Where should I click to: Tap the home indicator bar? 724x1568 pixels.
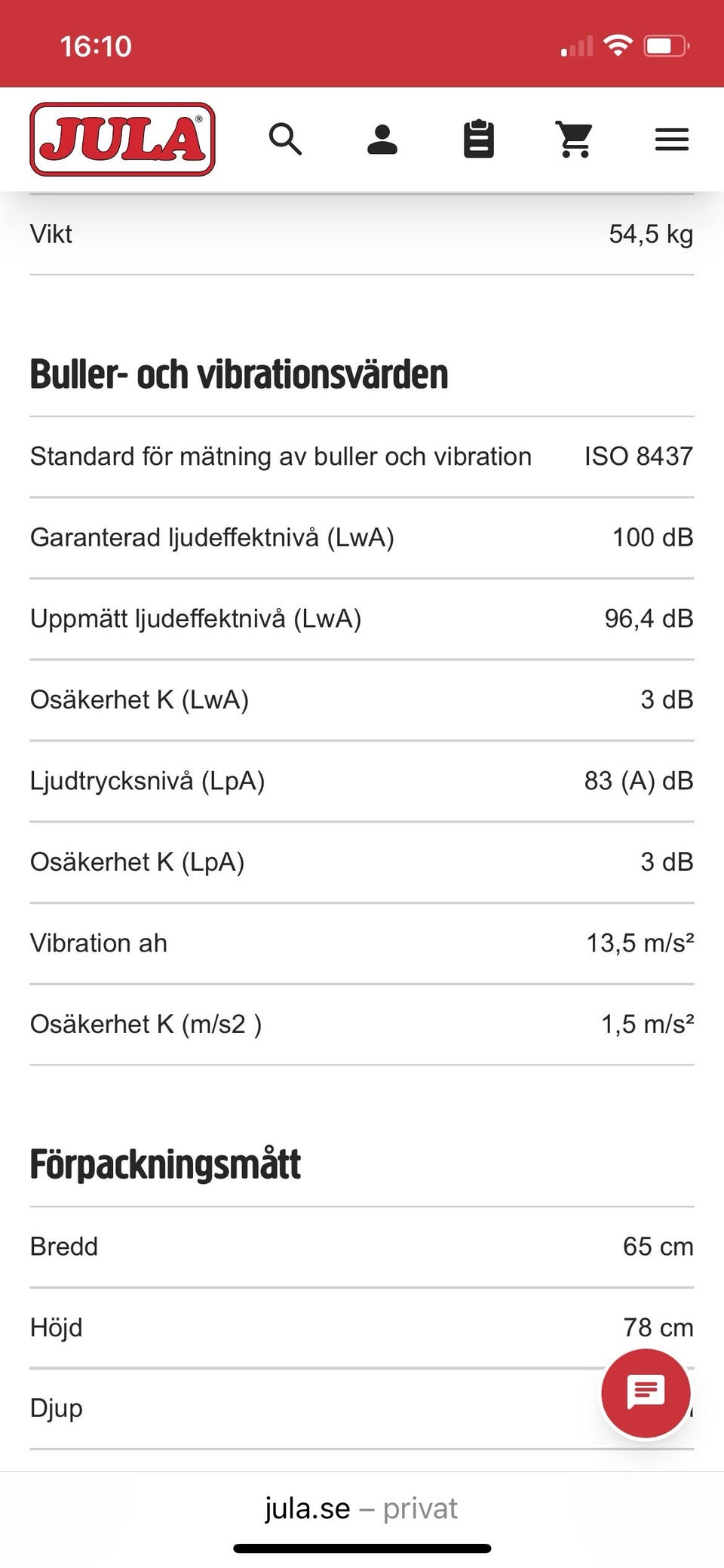click(x=362, y=1548)
